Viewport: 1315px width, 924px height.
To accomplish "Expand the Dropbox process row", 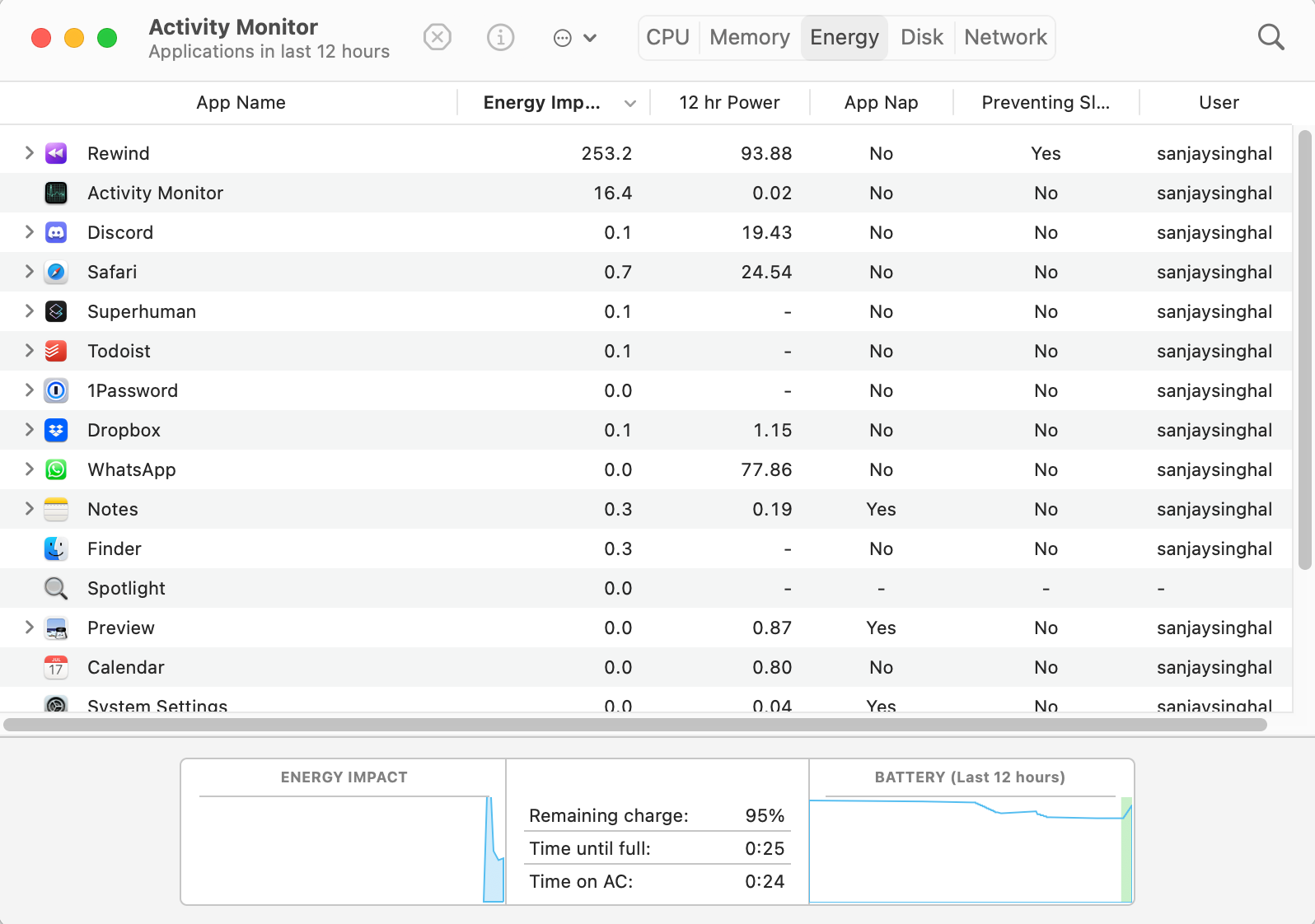I will click(x=29, y=429).
